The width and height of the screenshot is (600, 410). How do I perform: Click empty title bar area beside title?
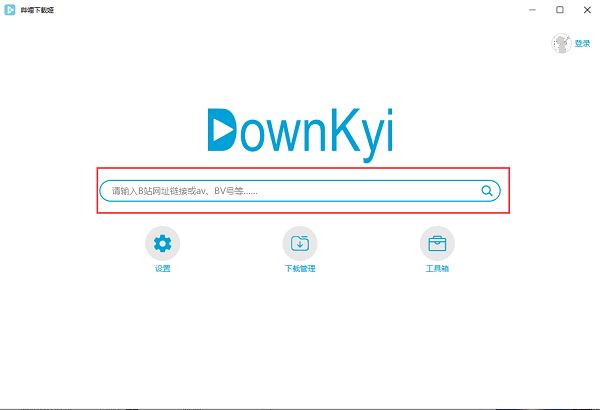coord(287,10)
